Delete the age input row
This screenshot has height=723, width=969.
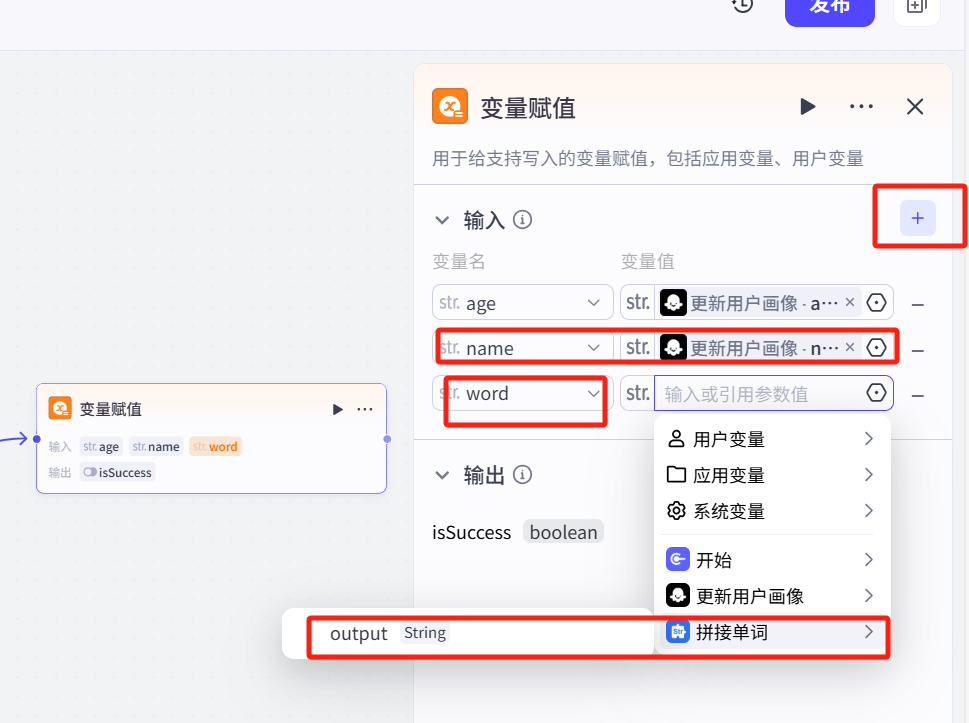click(918, 305)
